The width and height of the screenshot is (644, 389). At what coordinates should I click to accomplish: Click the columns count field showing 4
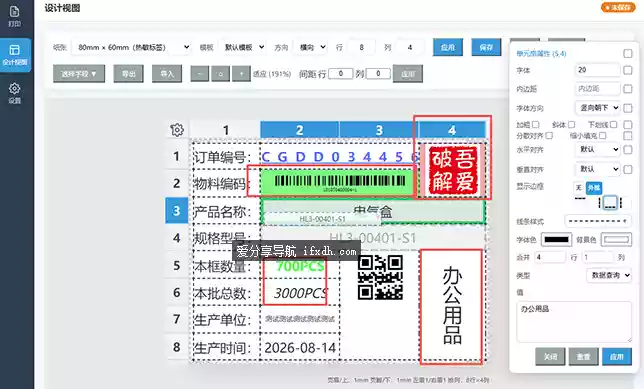coord(409,47)
